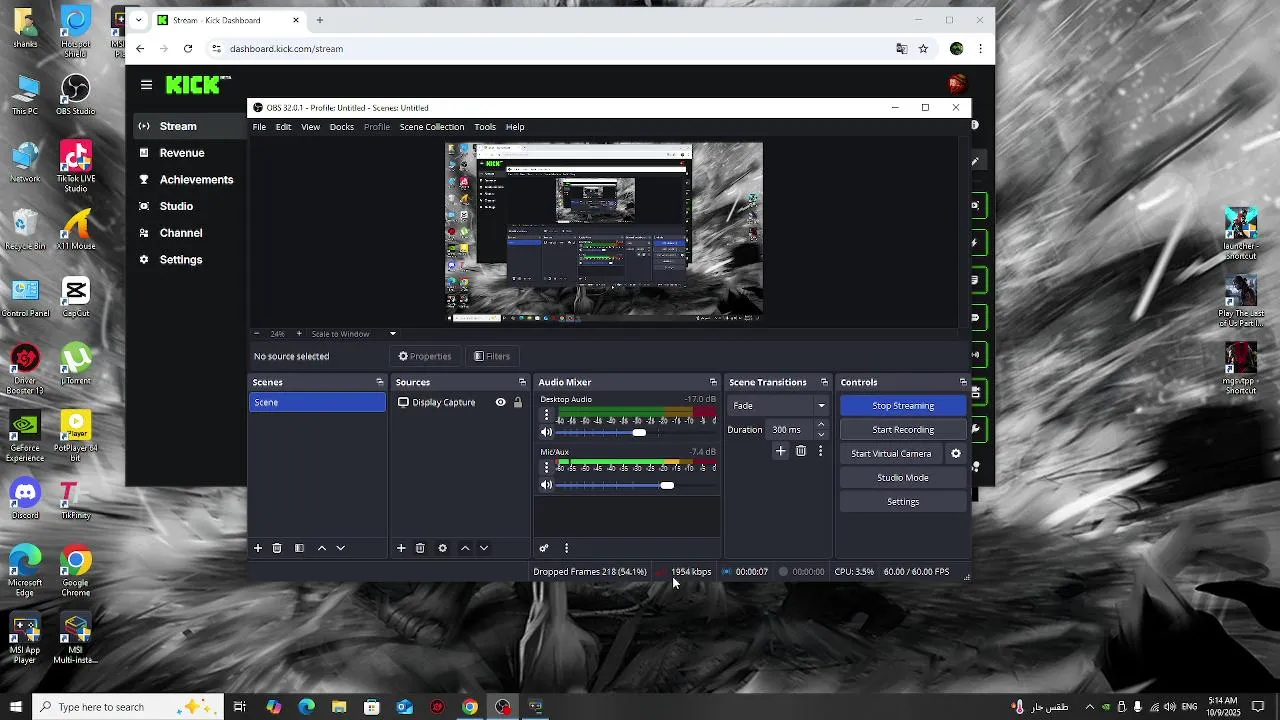Increase the transition duration value
The width and height of the screenshot is (1280, 720).
coord(822,425)
